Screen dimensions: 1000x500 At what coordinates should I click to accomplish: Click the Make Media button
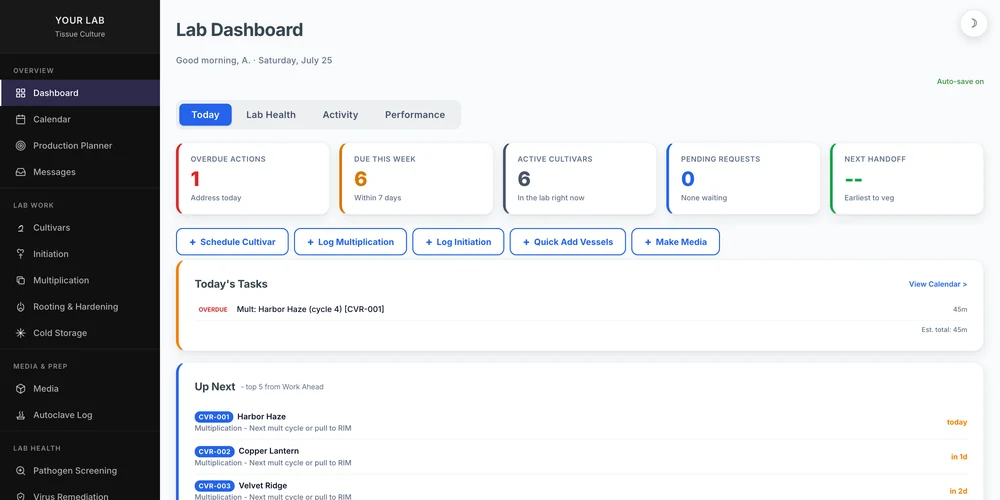click(675, 242)
